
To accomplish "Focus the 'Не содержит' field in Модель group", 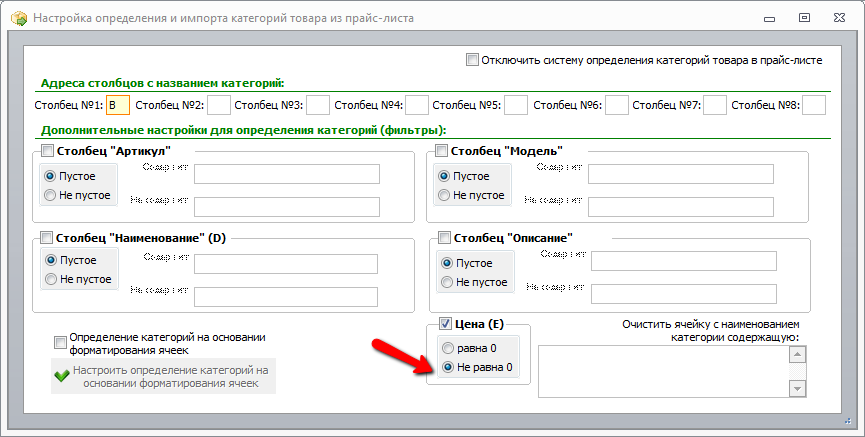I will tap(681, 207).
